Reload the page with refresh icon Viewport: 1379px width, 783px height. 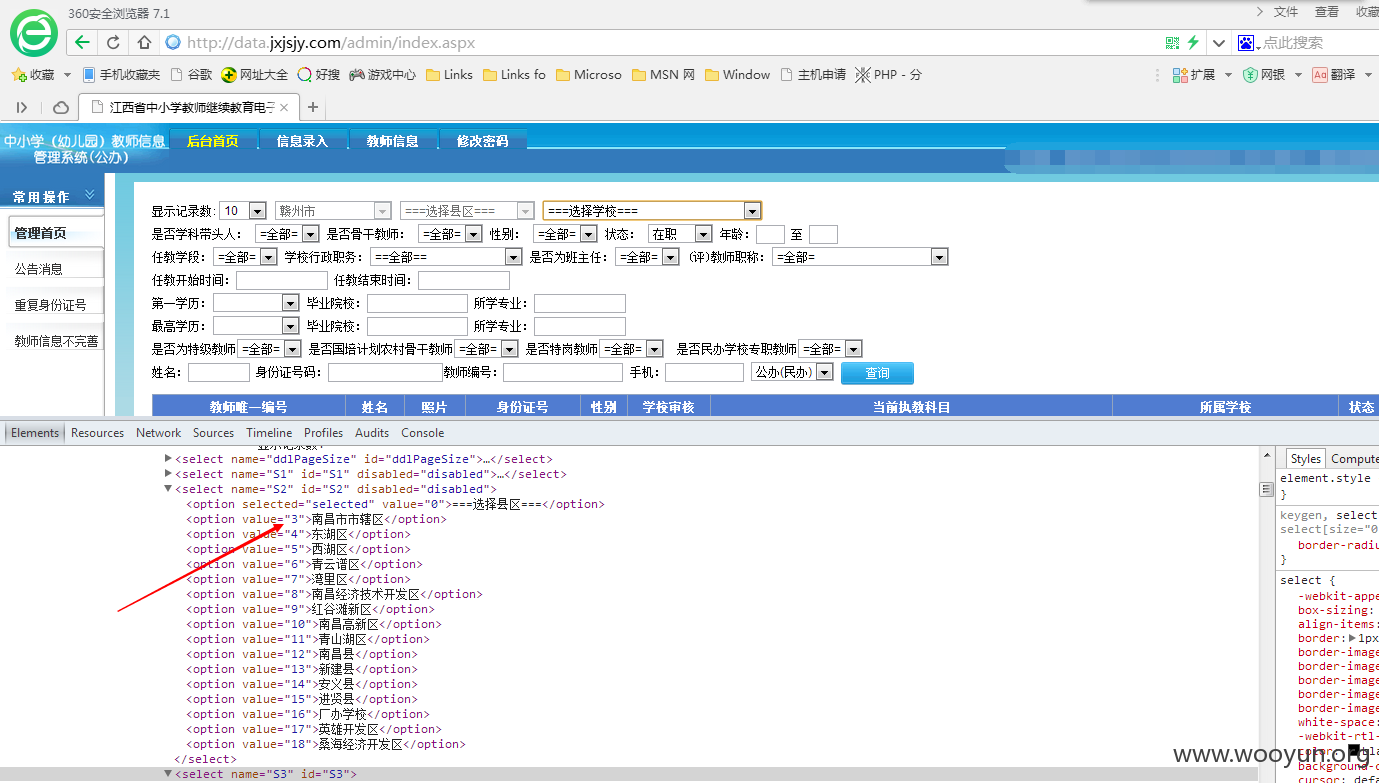(113, 42)
